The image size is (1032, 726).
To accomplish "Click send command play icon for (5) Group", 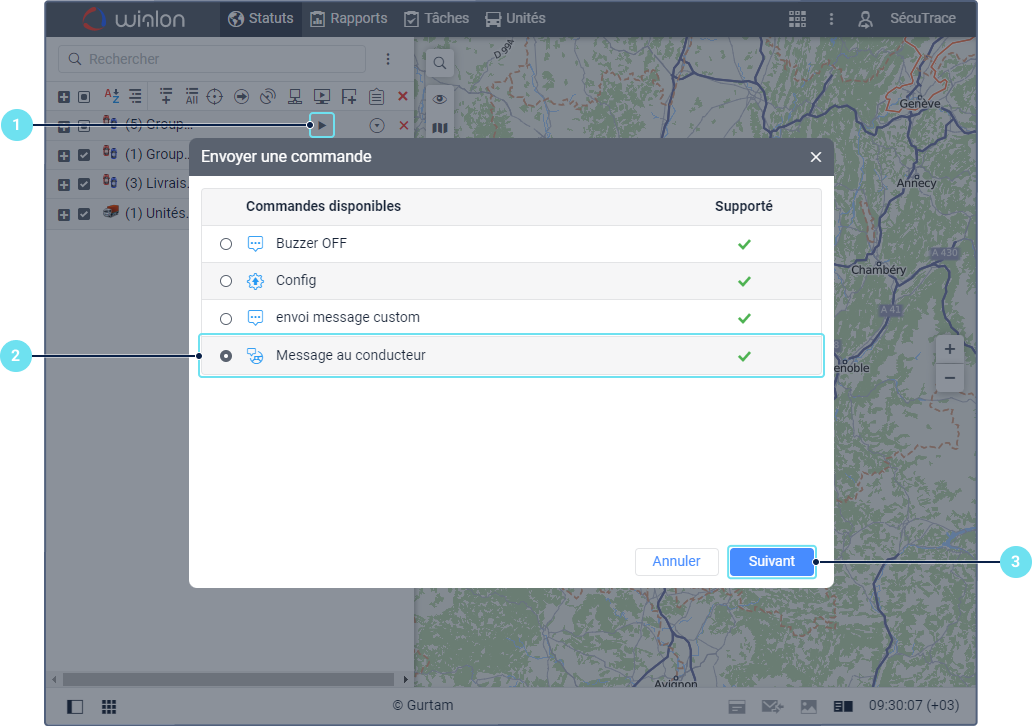I will coord(322,125).
